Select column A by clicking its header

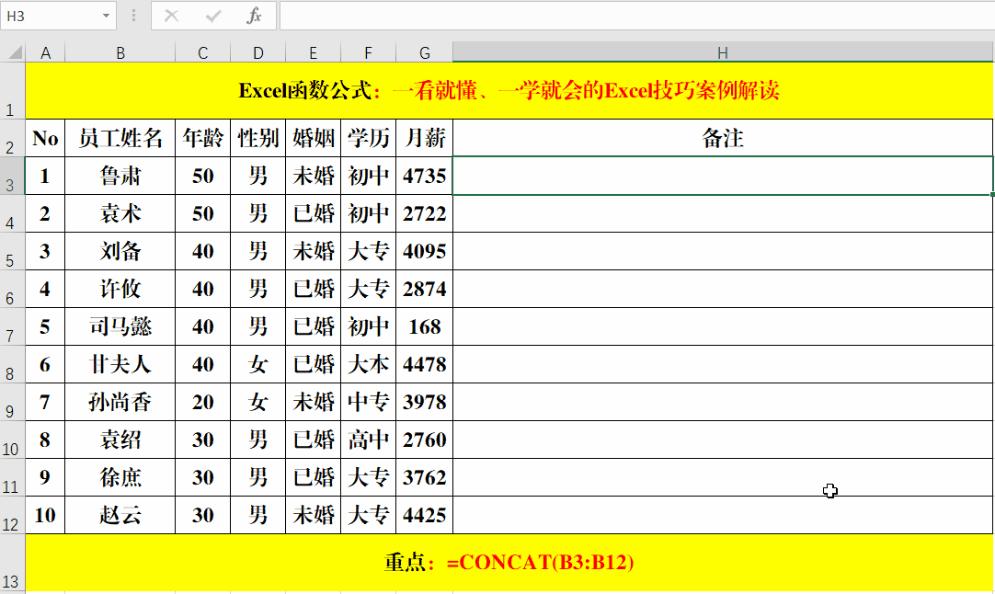click(45, 52)
